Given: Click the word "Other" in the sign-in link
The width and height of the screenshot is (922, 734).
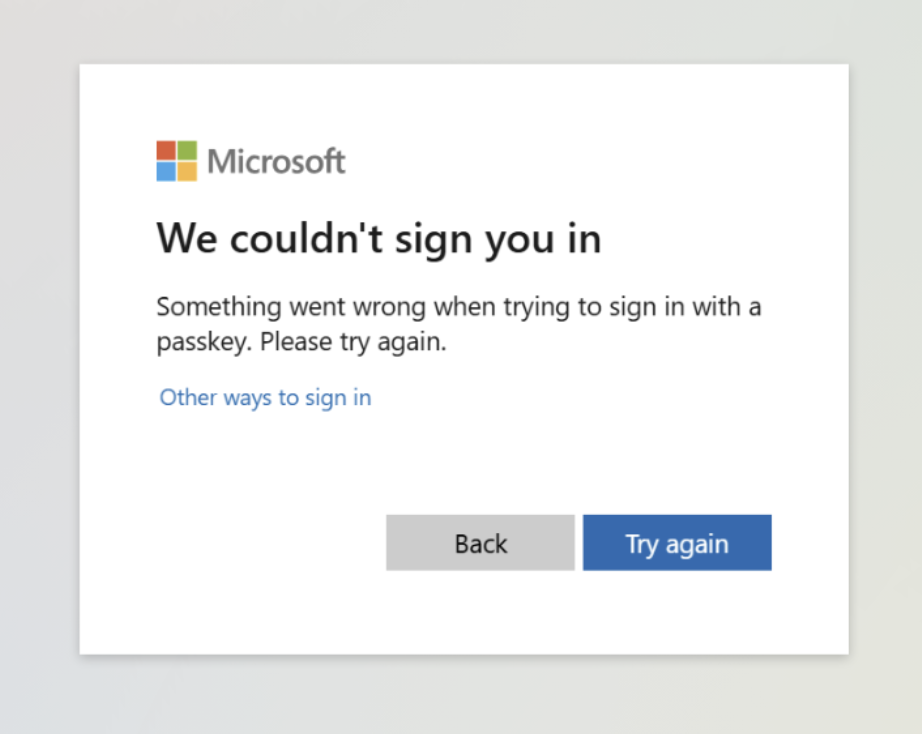Looking at the screenshot, I should click(x=188, y=397).
